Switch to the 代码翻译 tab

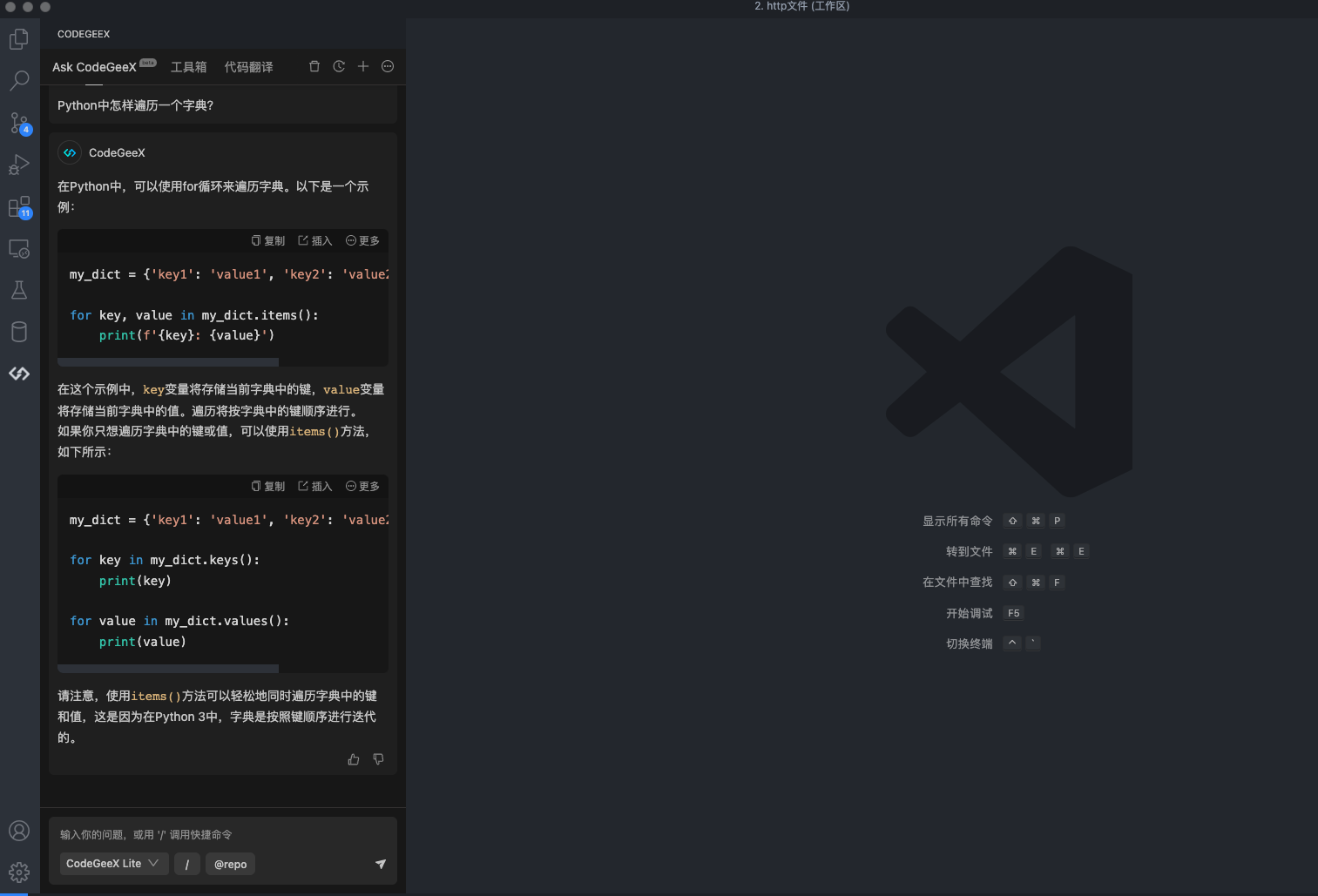point(249,67)
